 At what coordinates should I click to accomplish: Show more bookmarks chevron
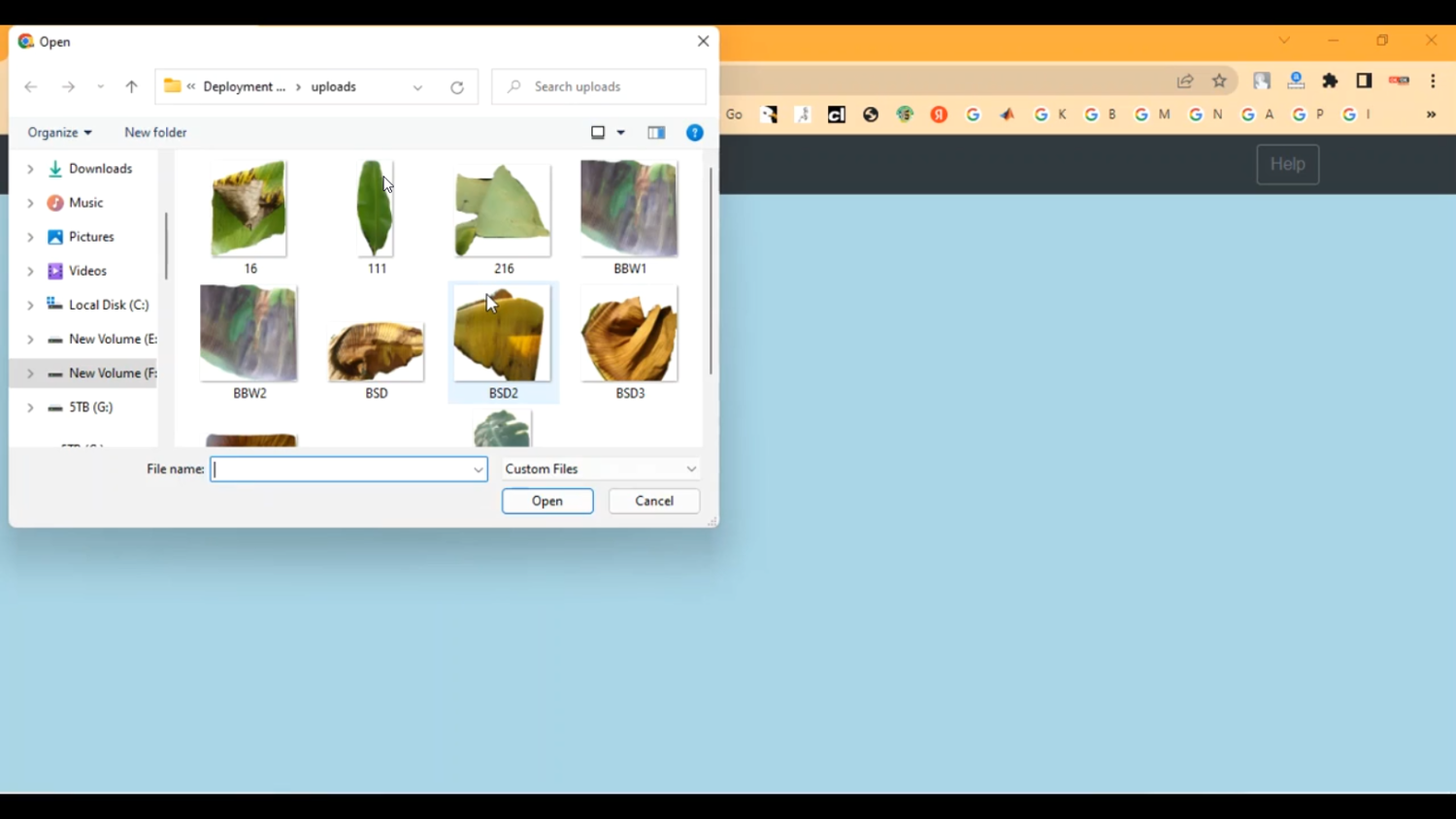(1431, 115)
